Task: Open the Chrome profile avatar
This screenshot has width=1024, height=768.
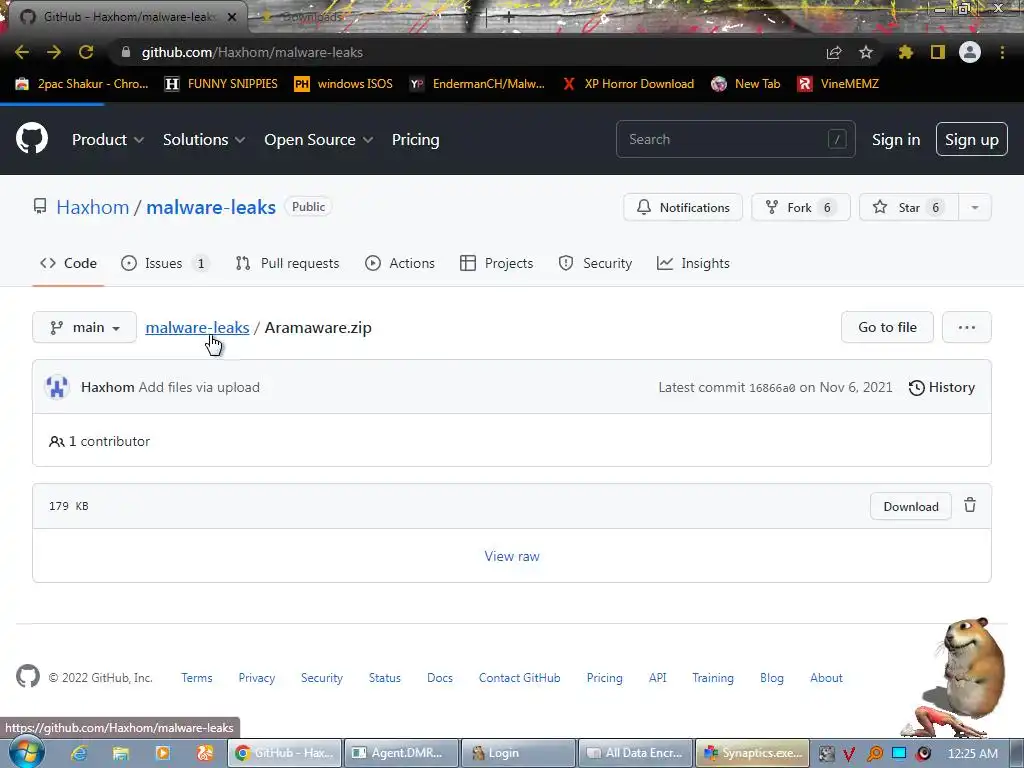Action: [970, 52]
